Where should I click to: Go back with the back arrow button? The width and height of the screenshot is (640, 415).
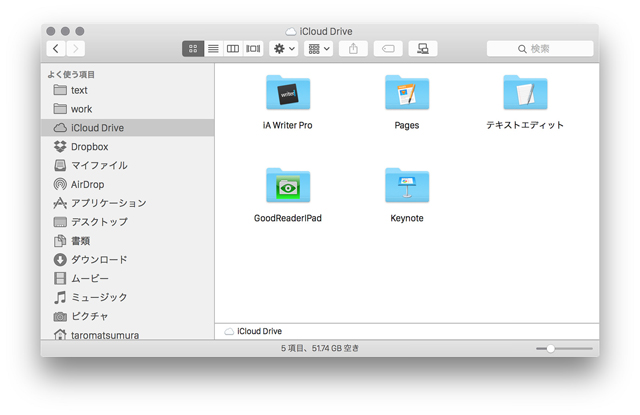[56, 49]
